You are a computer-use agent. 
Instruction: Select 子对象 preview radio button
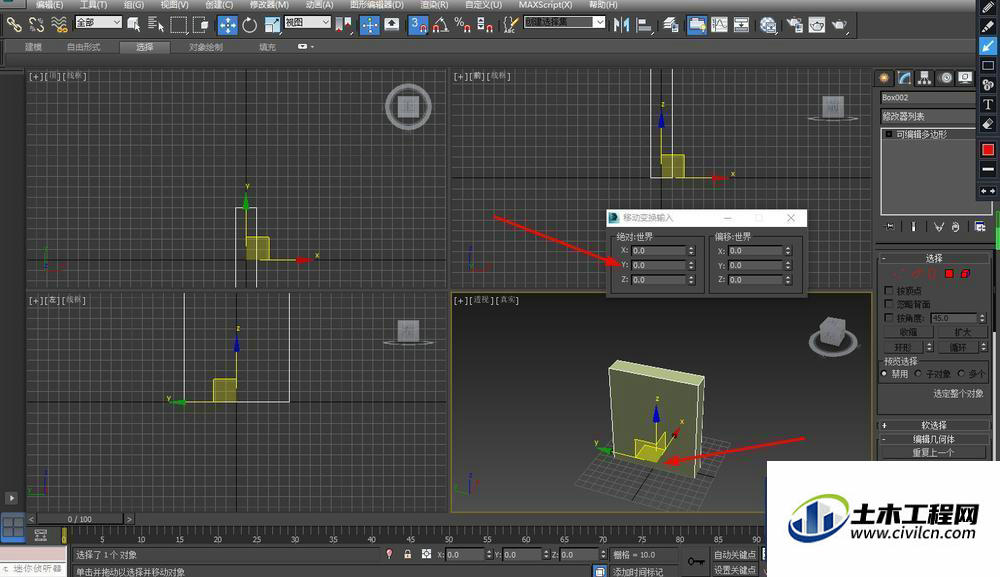click(918, 374)
